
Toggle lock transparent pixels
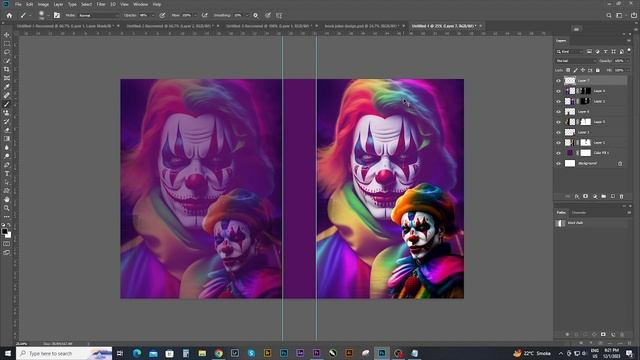pyautogui.click(x=568, y=70)
